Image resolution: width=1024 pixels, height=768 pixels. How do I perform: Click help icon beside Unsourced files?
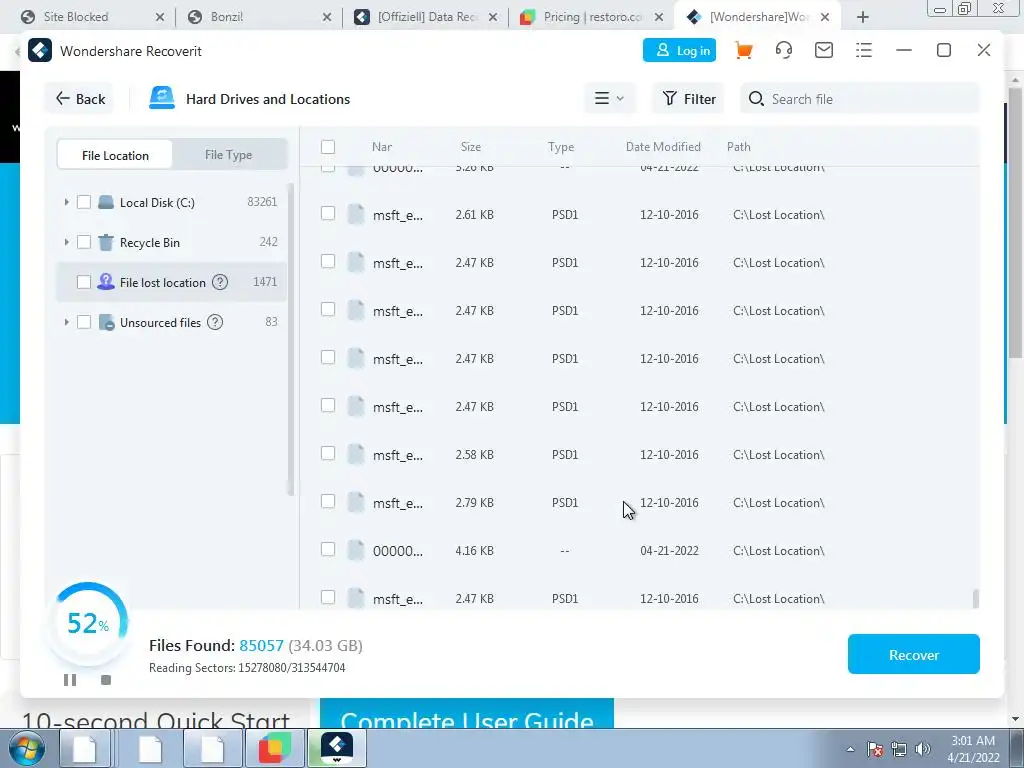pyautogui.click(x=215, y=322)
